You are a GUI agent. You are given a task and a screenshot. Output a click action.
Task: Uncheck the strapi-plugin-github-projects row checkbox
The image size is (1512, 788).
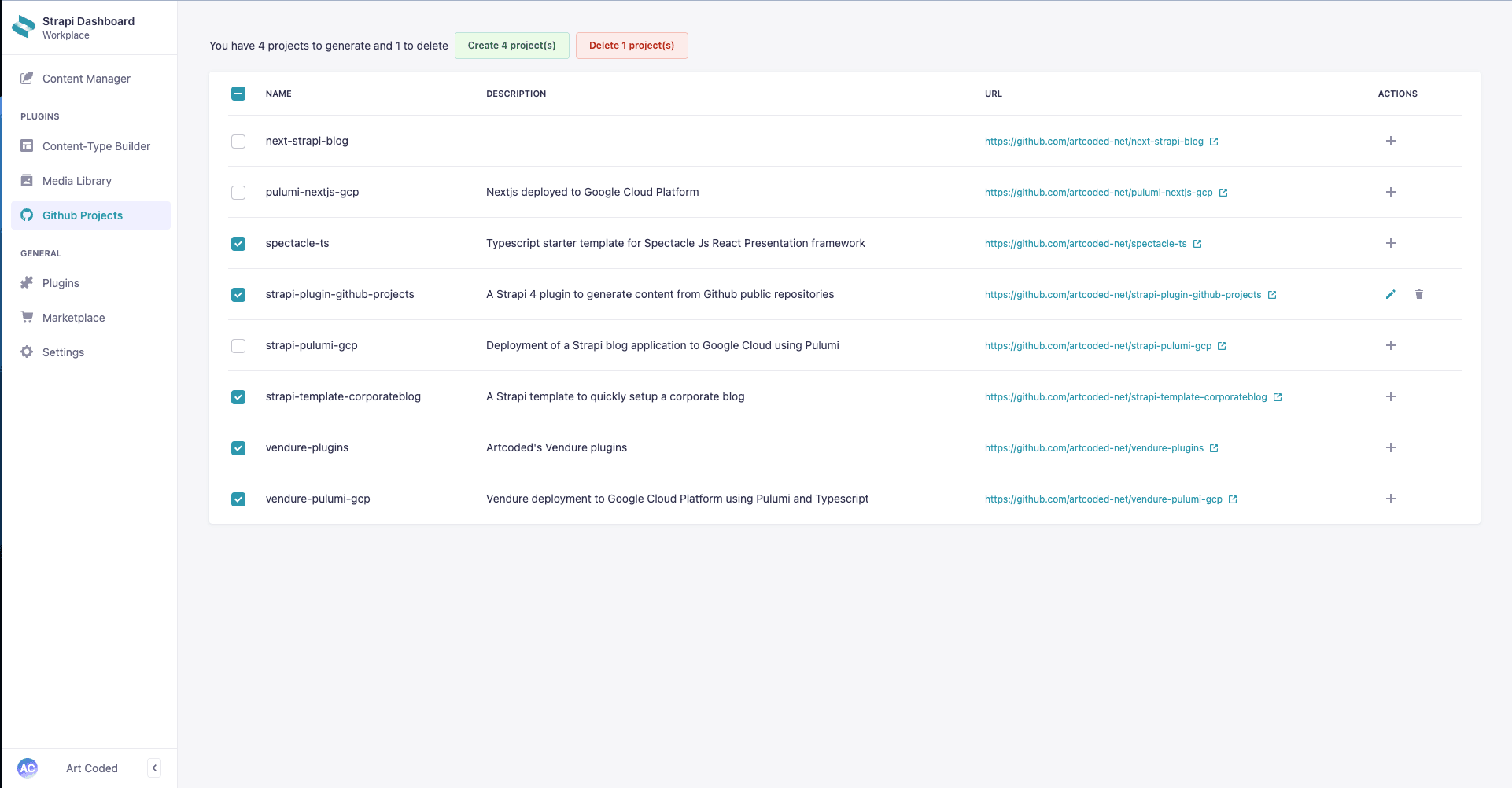(238, 295)
